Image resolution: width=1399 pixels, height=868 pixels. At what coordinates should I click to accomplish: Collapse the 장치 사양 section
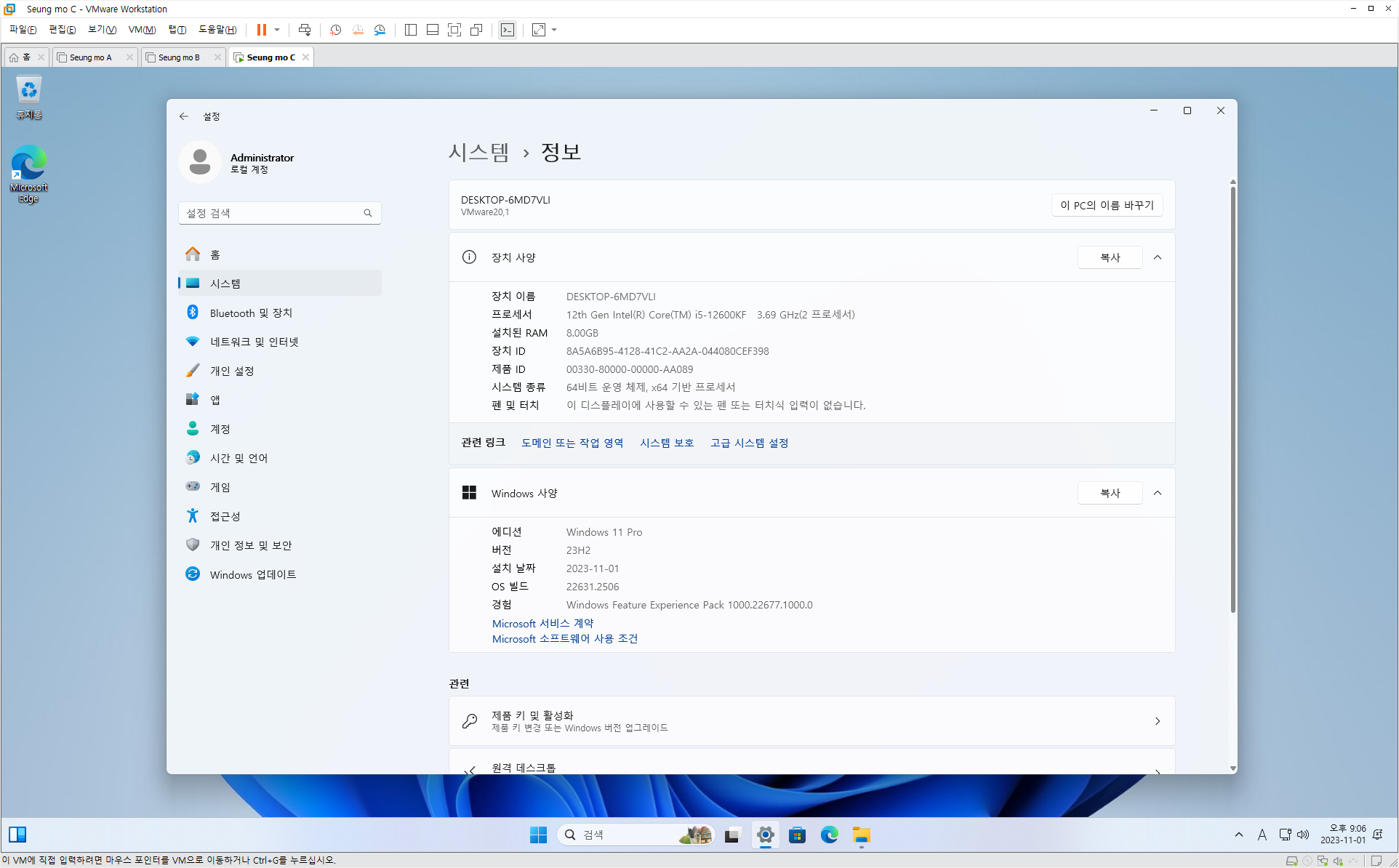[1158, 257]
